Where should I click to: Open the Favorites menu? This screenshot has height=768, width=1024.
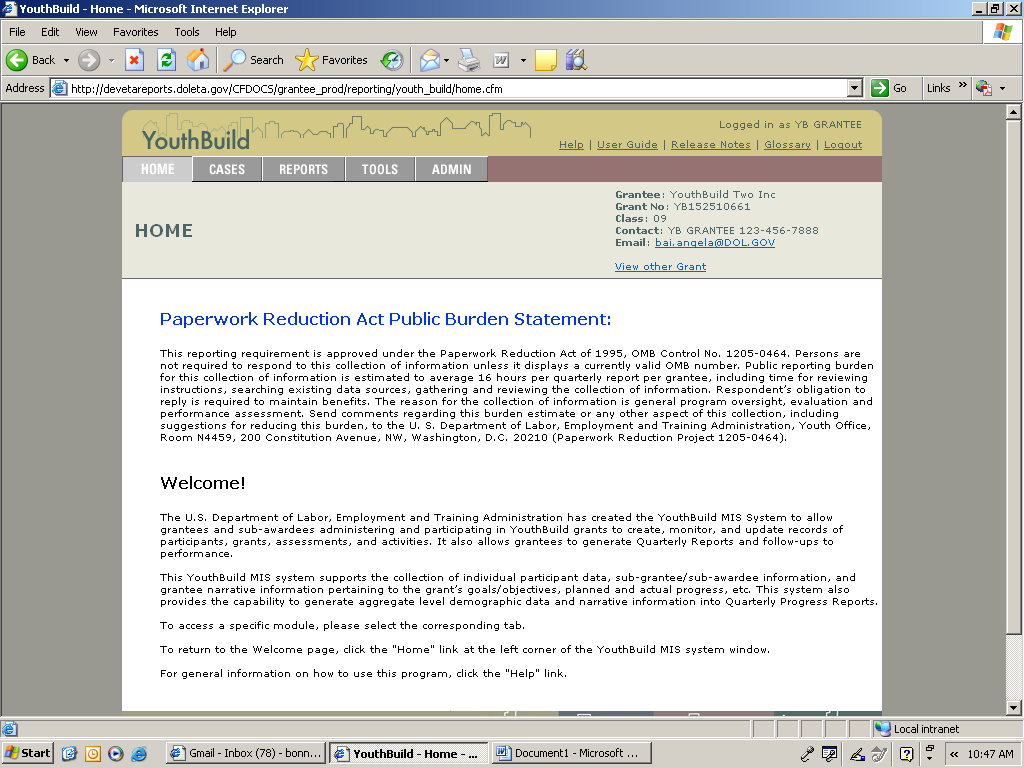[135, 32]
